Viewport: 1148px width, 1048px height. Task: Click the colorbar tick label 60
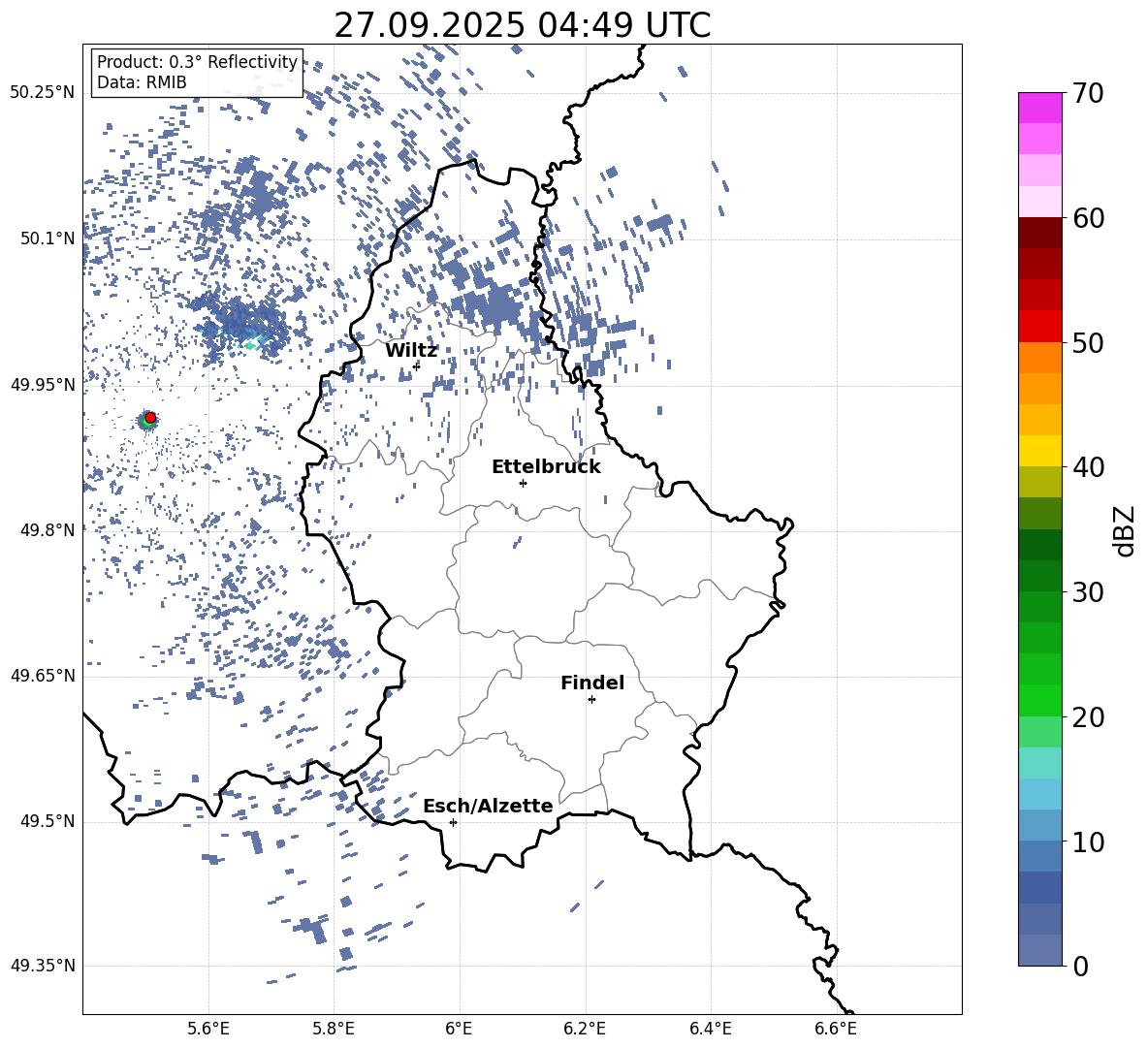tap(1088, 218)
